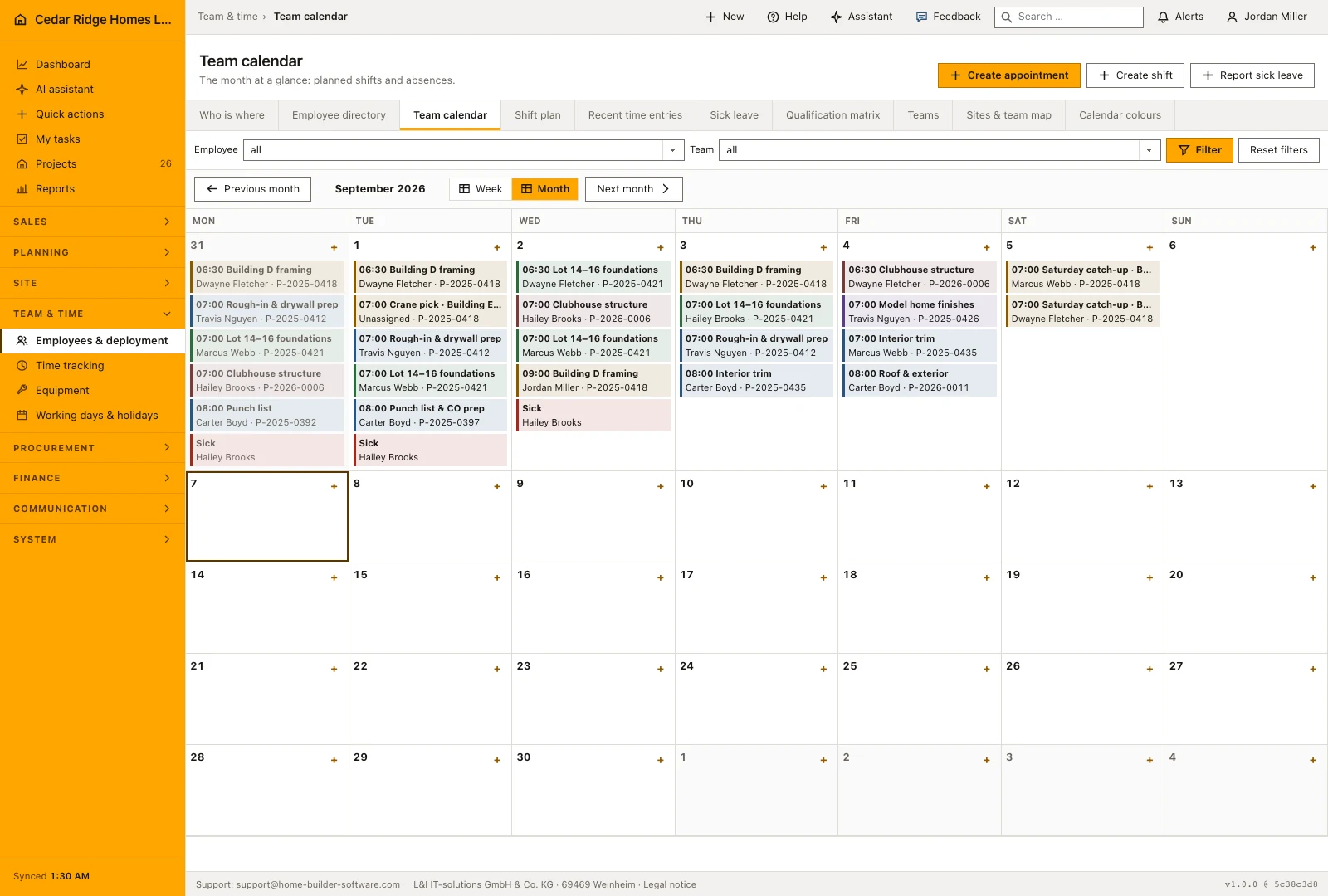Open the top bar Assistant sparkle icon
The width and height of the screenshot is (1328, 896).
836,17
